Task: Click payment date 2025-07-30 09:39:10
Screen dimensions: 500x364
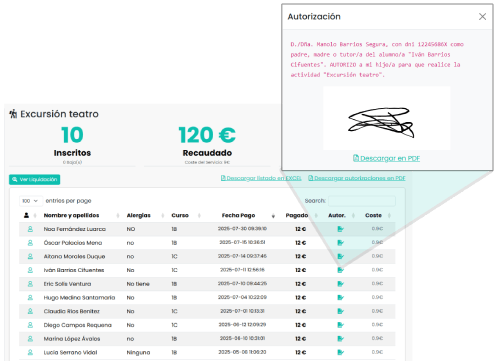Action: [242, 229]
